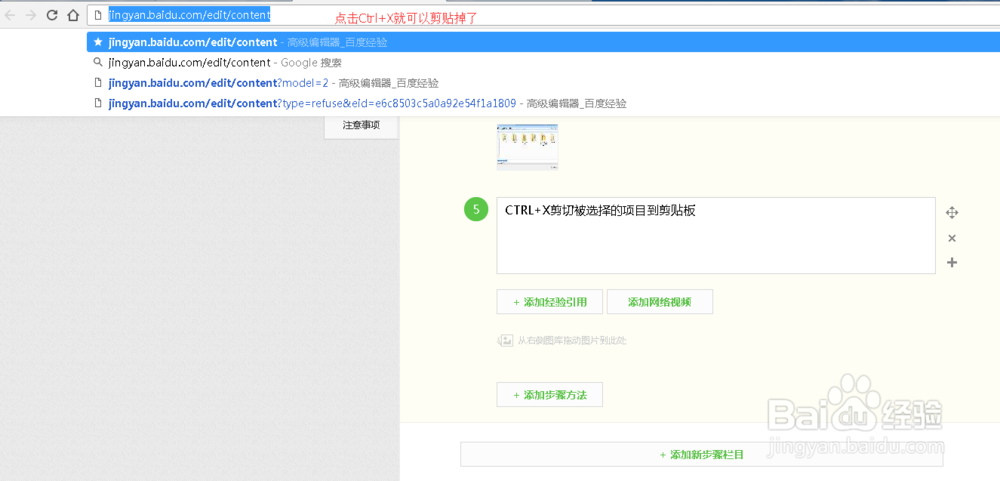Click the 添加经验引用 button
1000x481 pixels.
point(550,302)
